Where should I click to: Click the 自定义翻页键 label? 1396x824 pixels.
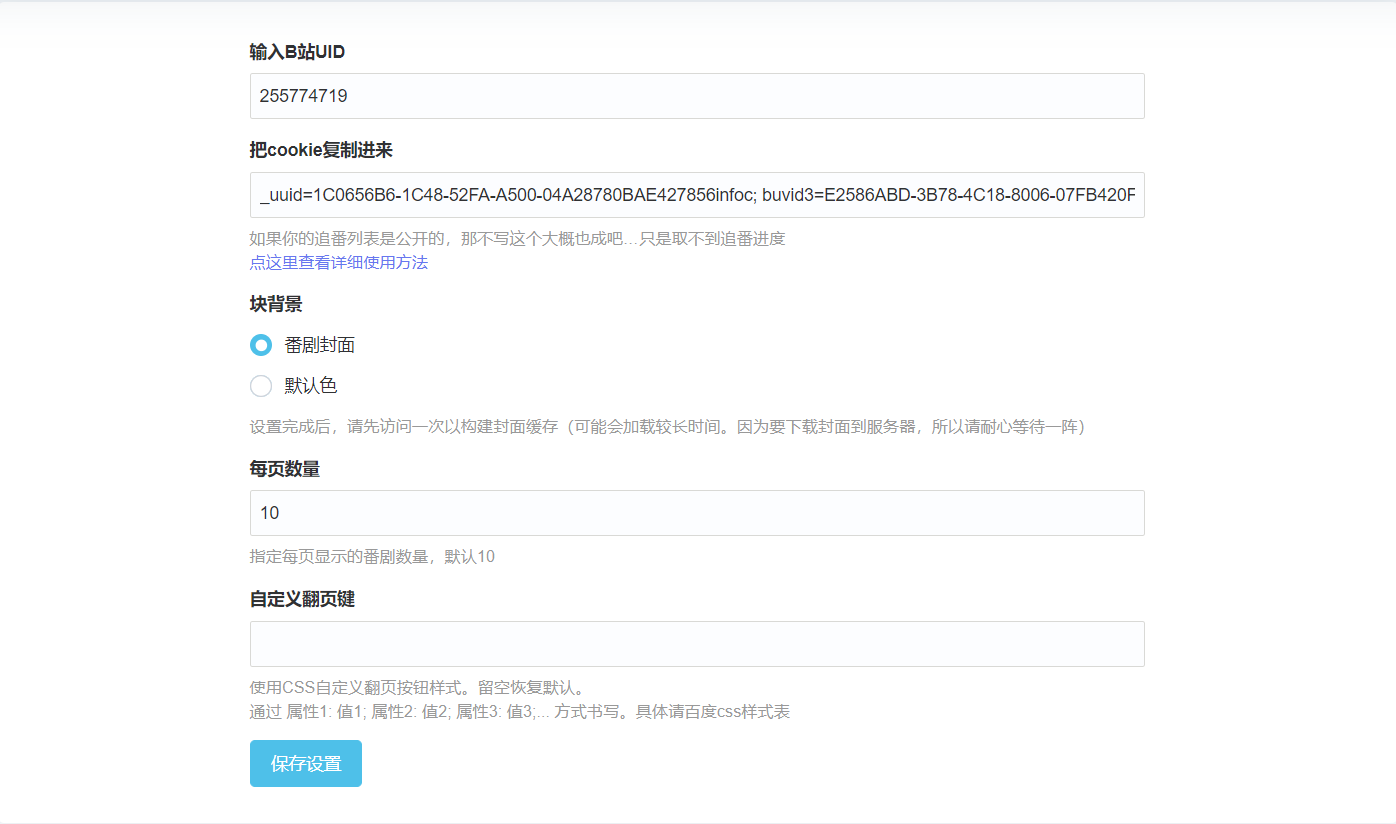pyautogui.click(x=303, y=600)
